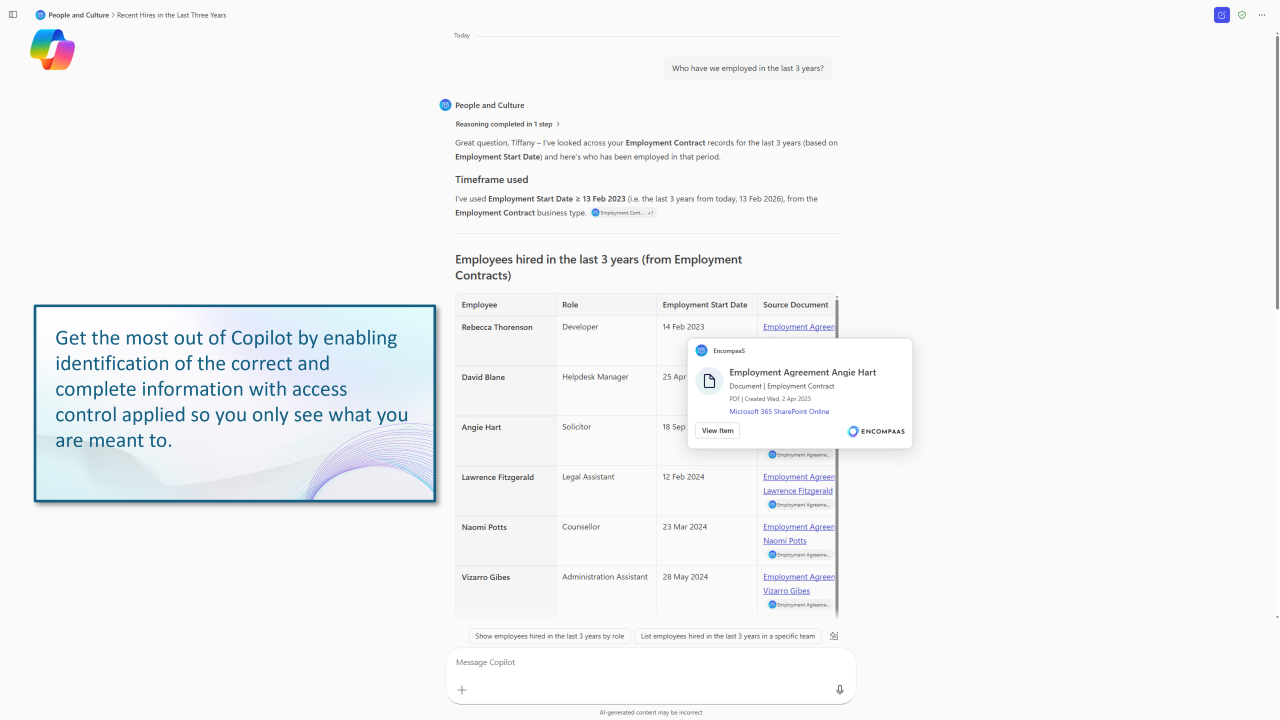
Task: Click the 14 Feb 2023 start date
Action: click(x=683, y=327)
